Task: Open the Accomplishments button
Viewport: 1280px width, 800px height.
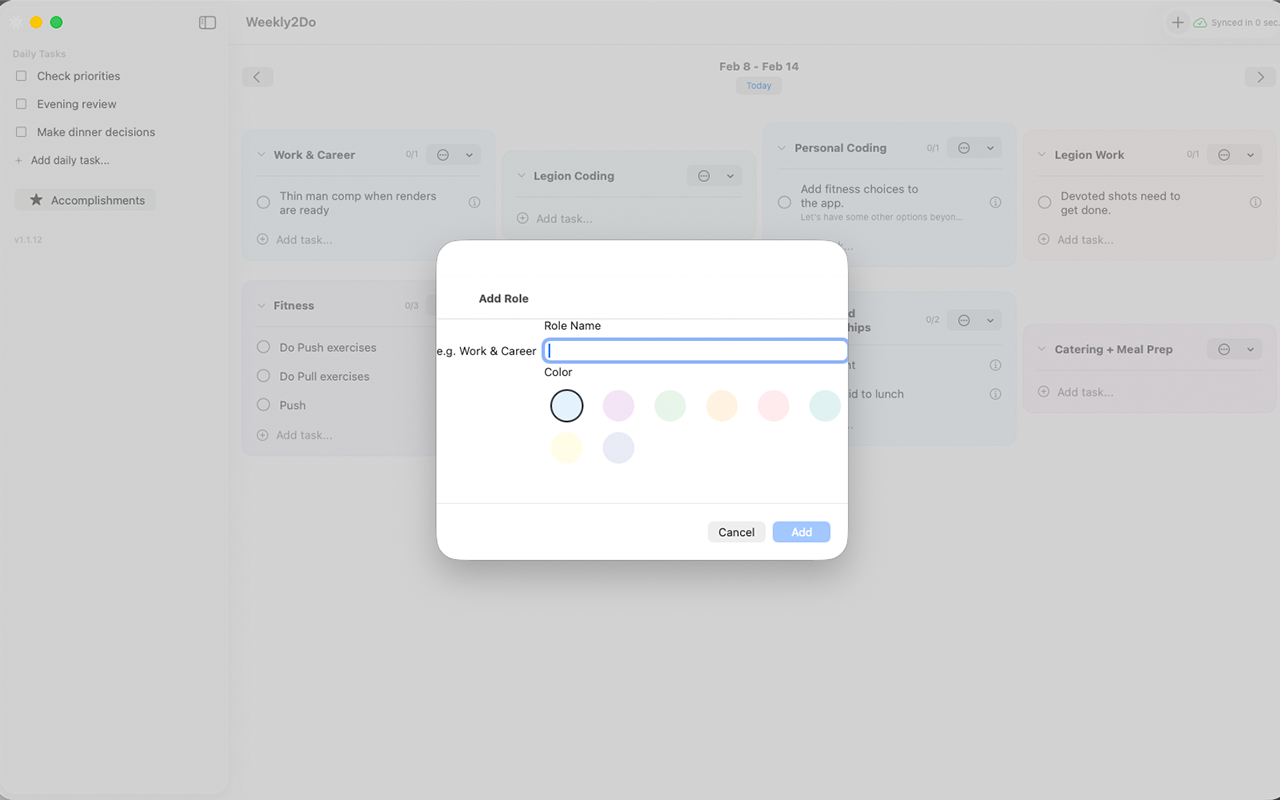Action: pyautogui.click(x=85, y=200)
